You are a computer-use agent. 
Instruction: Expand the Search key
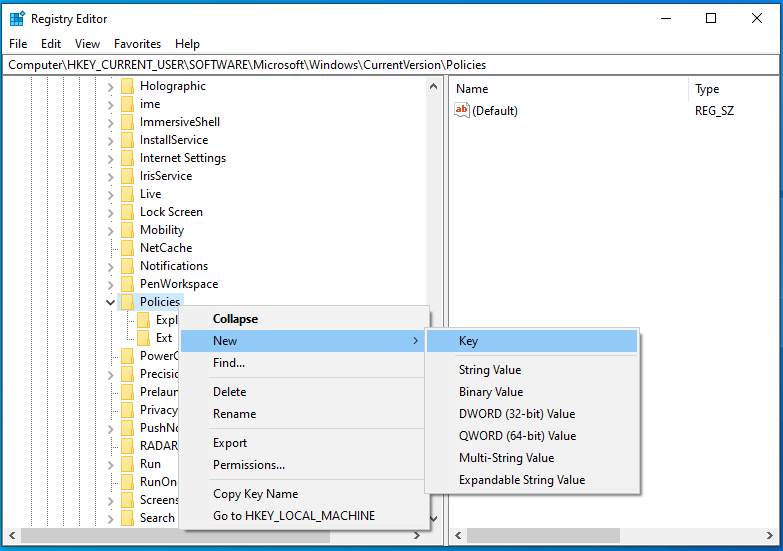click(110, 519)
